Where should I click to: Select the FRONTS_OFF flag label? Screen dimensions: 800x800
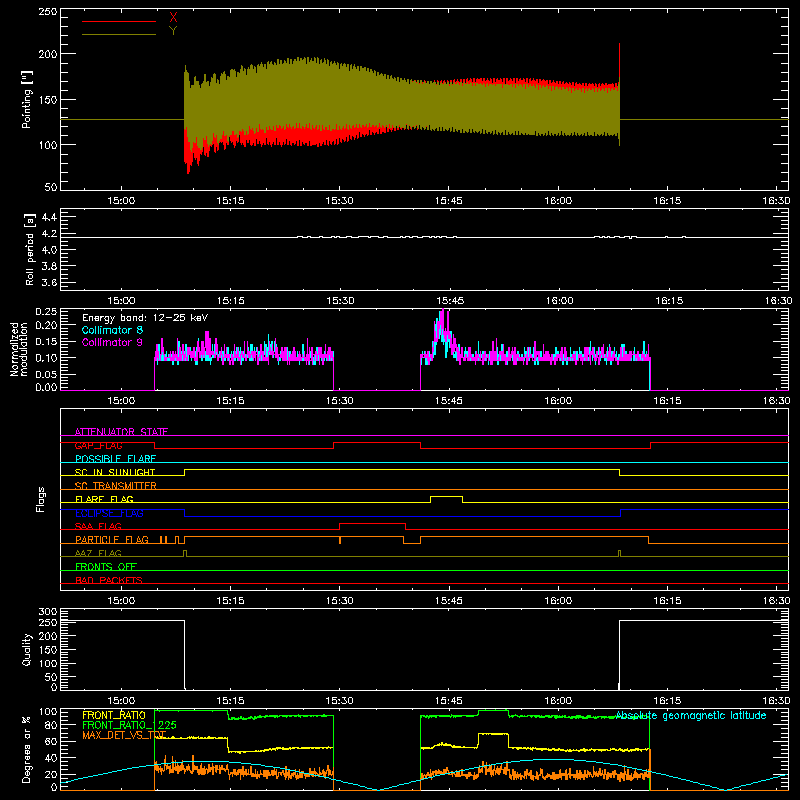pyautogui.click(x=106, y=566)
